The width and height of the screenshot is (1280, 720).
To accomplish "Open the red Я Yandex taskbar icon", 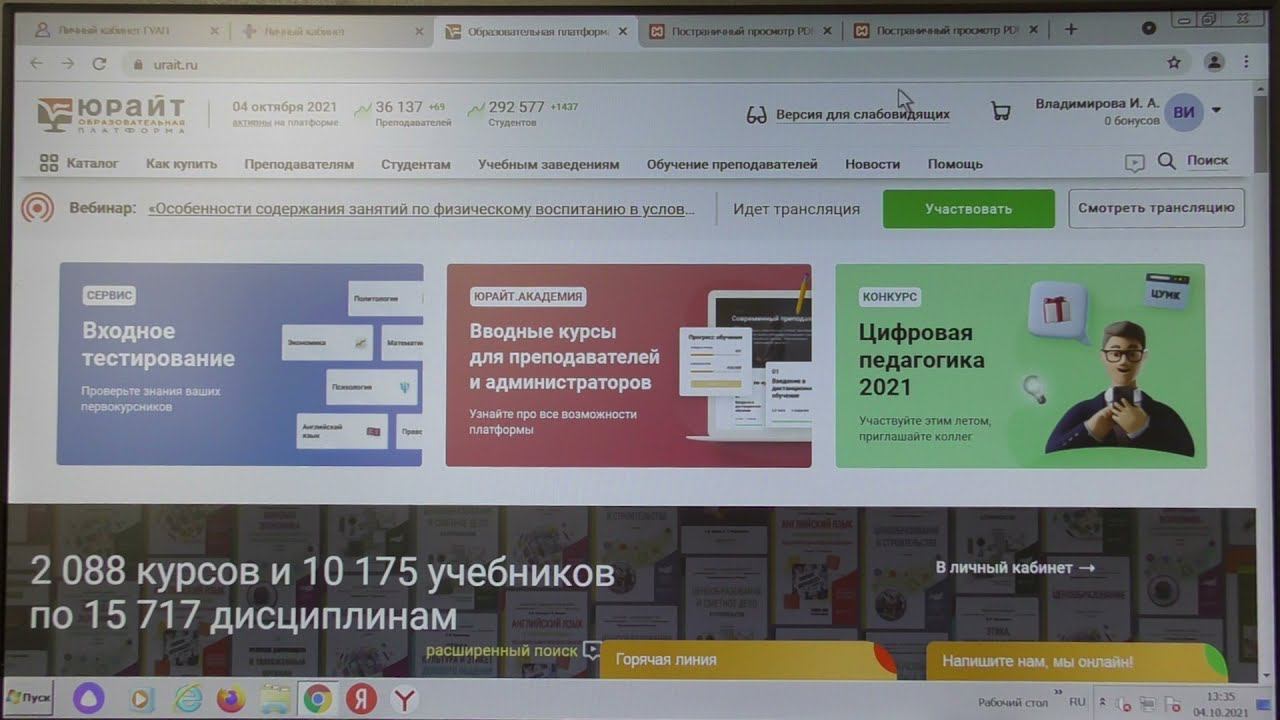I will [x=361, y=699].
